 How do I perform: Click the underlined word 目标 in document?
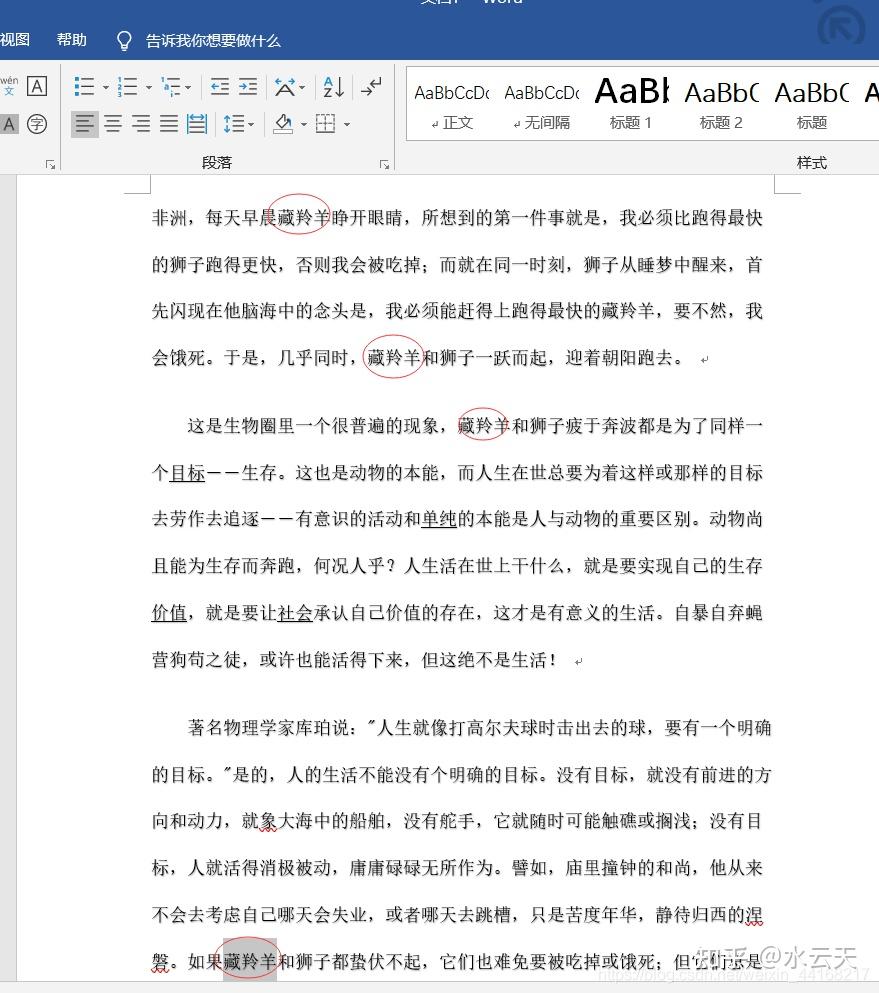pyautogui.click(x=187, y=472)
